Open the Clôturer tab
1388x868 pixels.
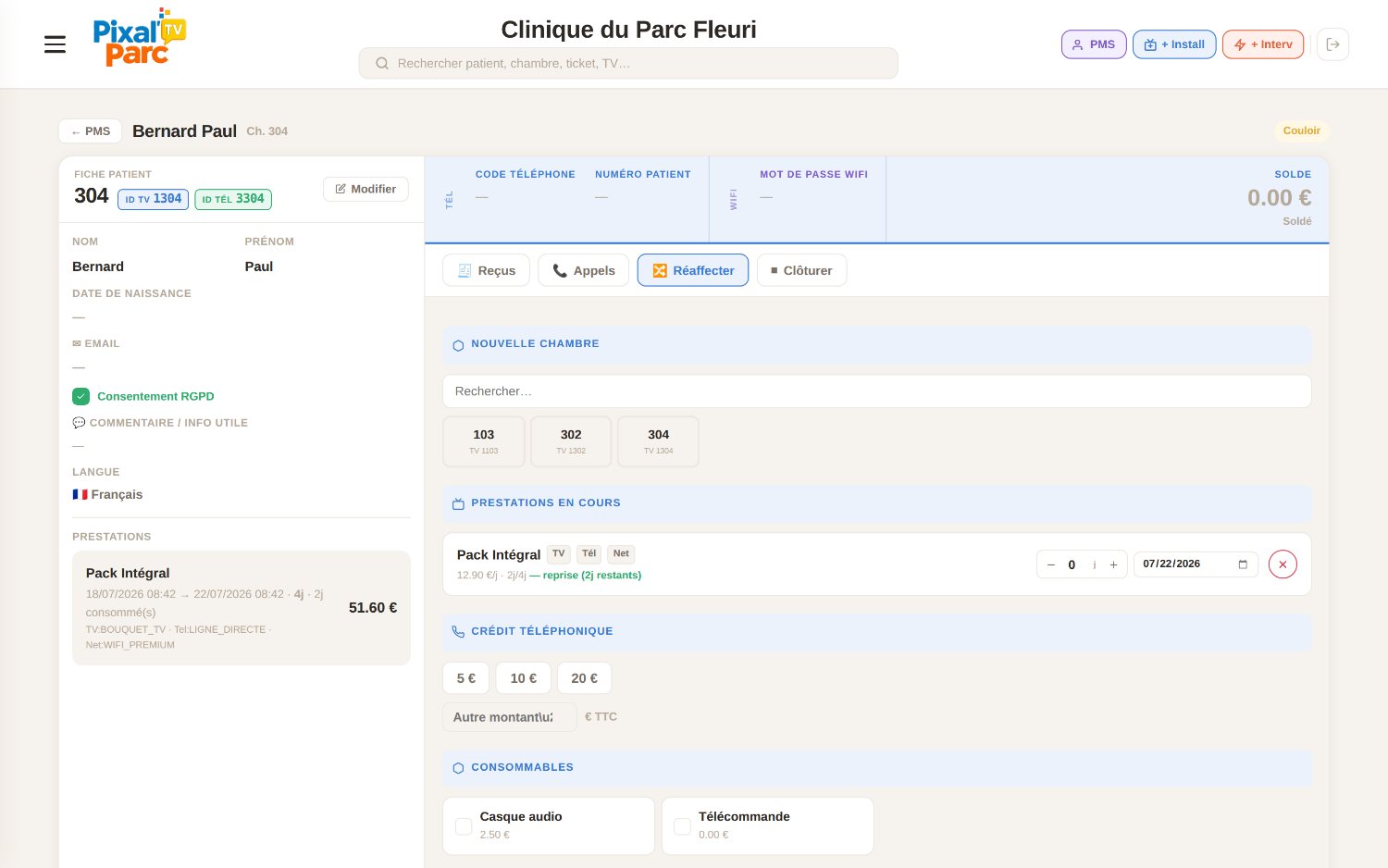coord(801,270)
